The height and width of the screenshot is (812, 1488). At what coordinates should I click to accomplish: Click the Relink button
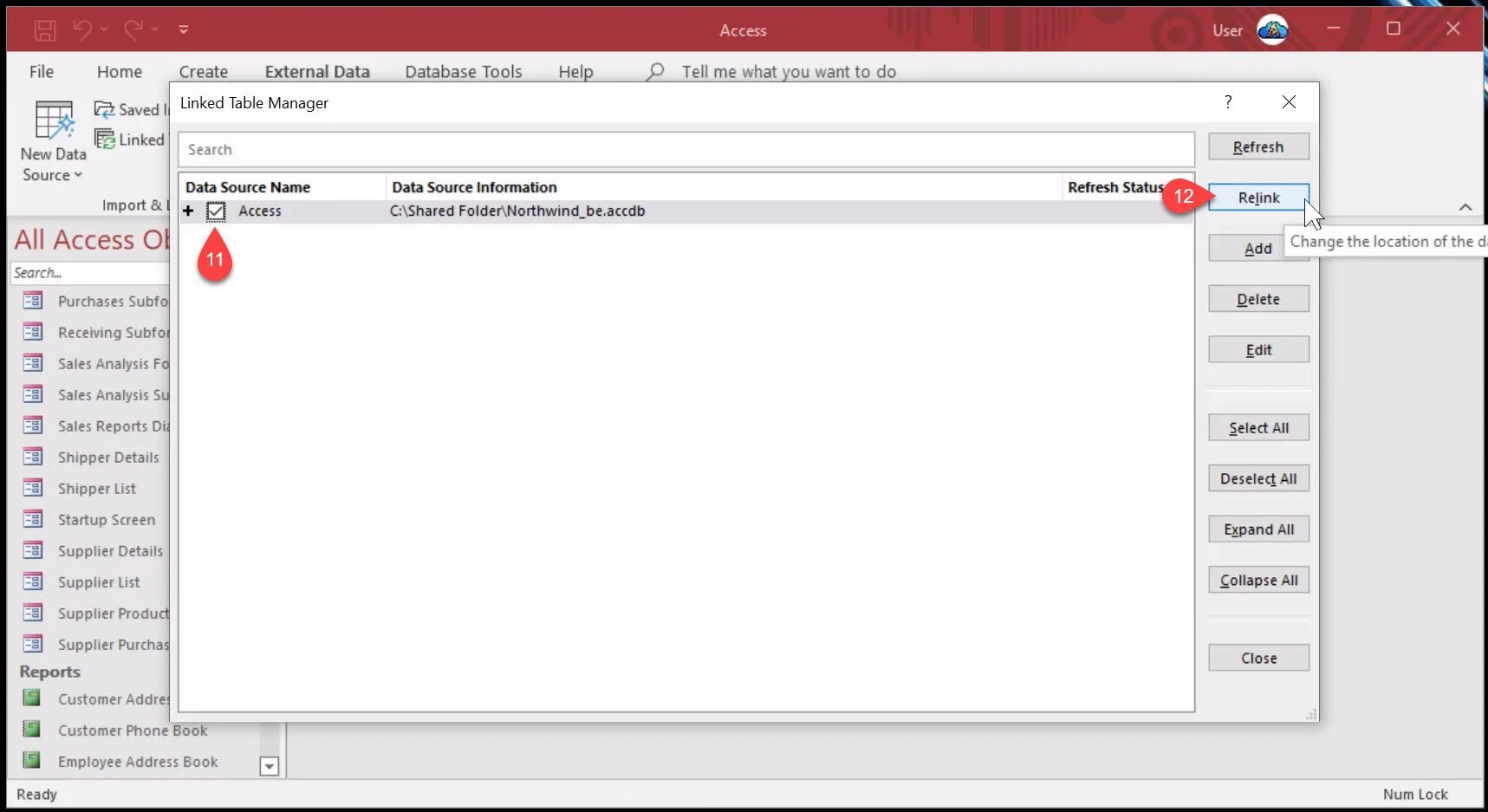[1258, 198]
